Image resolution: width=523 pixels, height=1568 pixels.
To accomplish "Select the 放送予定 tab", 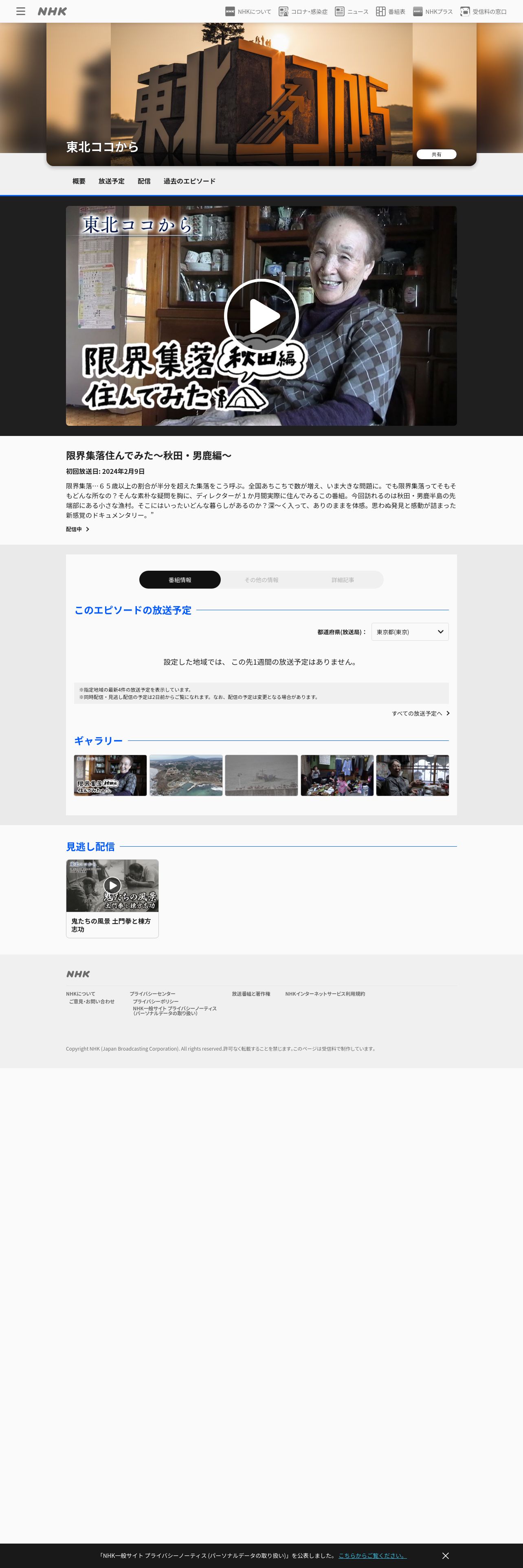I will 112,182.
